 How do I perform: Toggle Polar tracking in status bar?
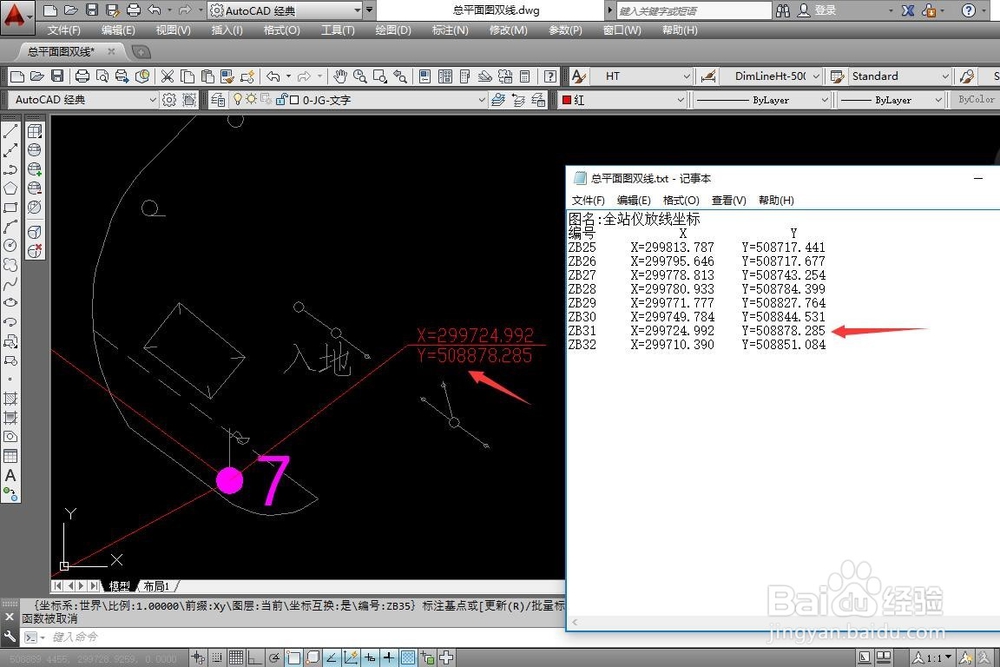coord(274,657)
